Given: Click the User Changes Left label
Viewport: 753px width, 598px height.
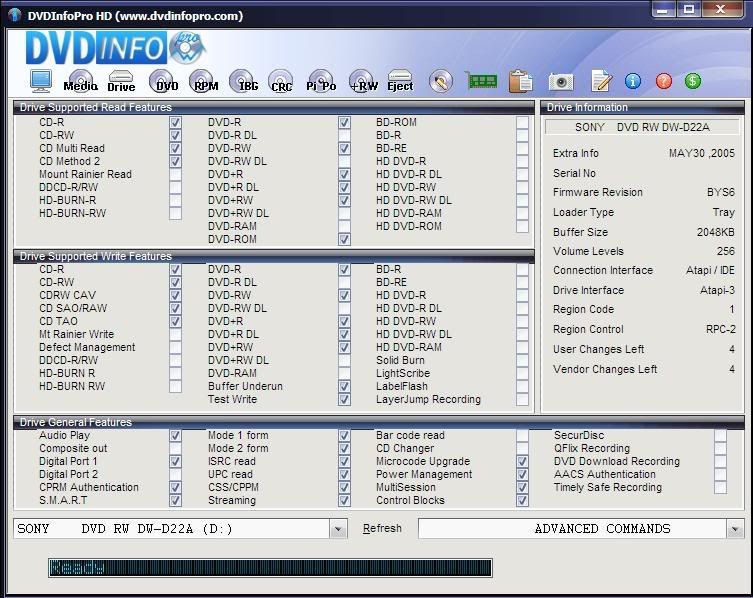Looking at the screenshot, I should click(x=598, y=349).
